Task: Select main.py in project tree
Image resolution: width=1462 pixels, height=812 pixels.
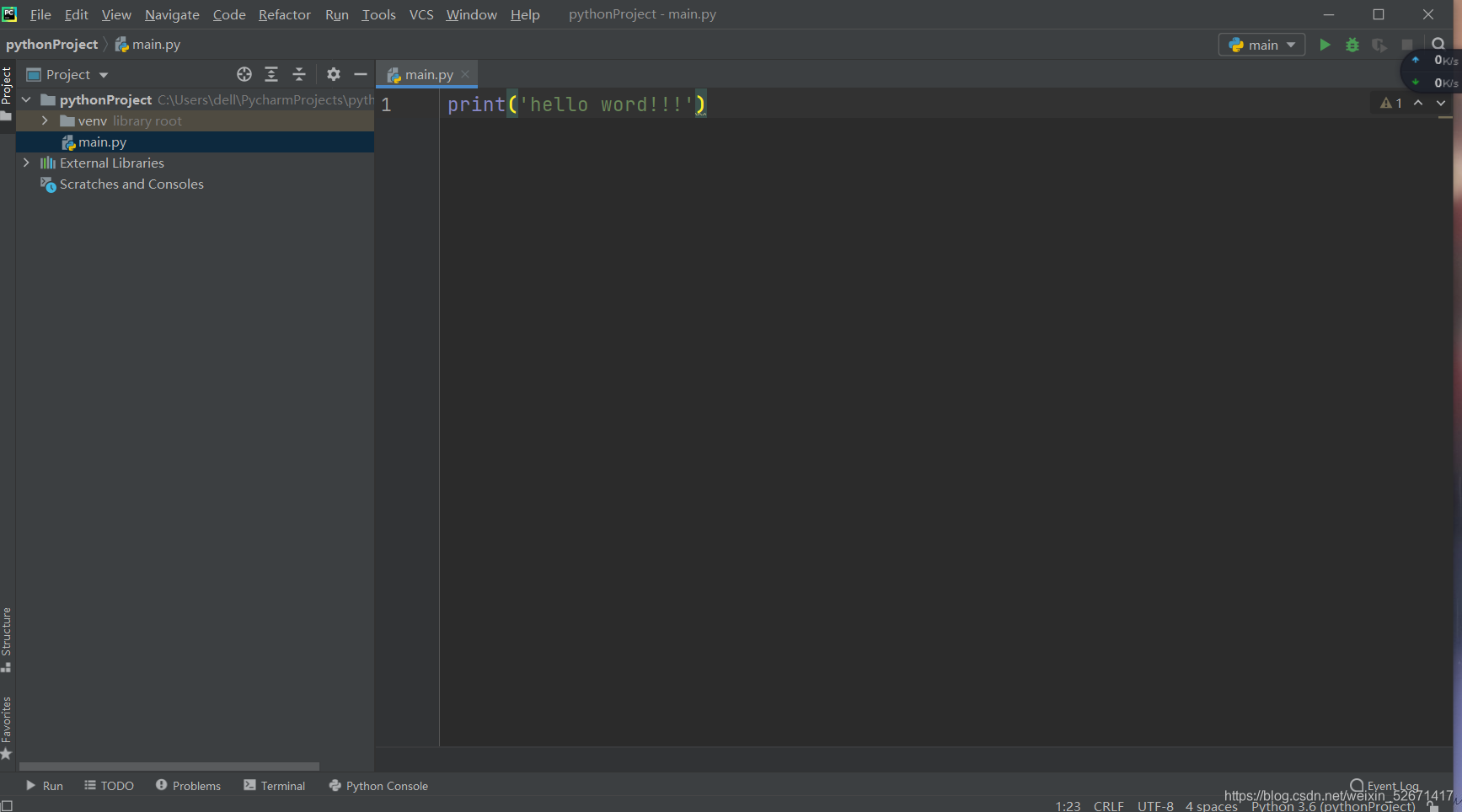Action: 195,142
